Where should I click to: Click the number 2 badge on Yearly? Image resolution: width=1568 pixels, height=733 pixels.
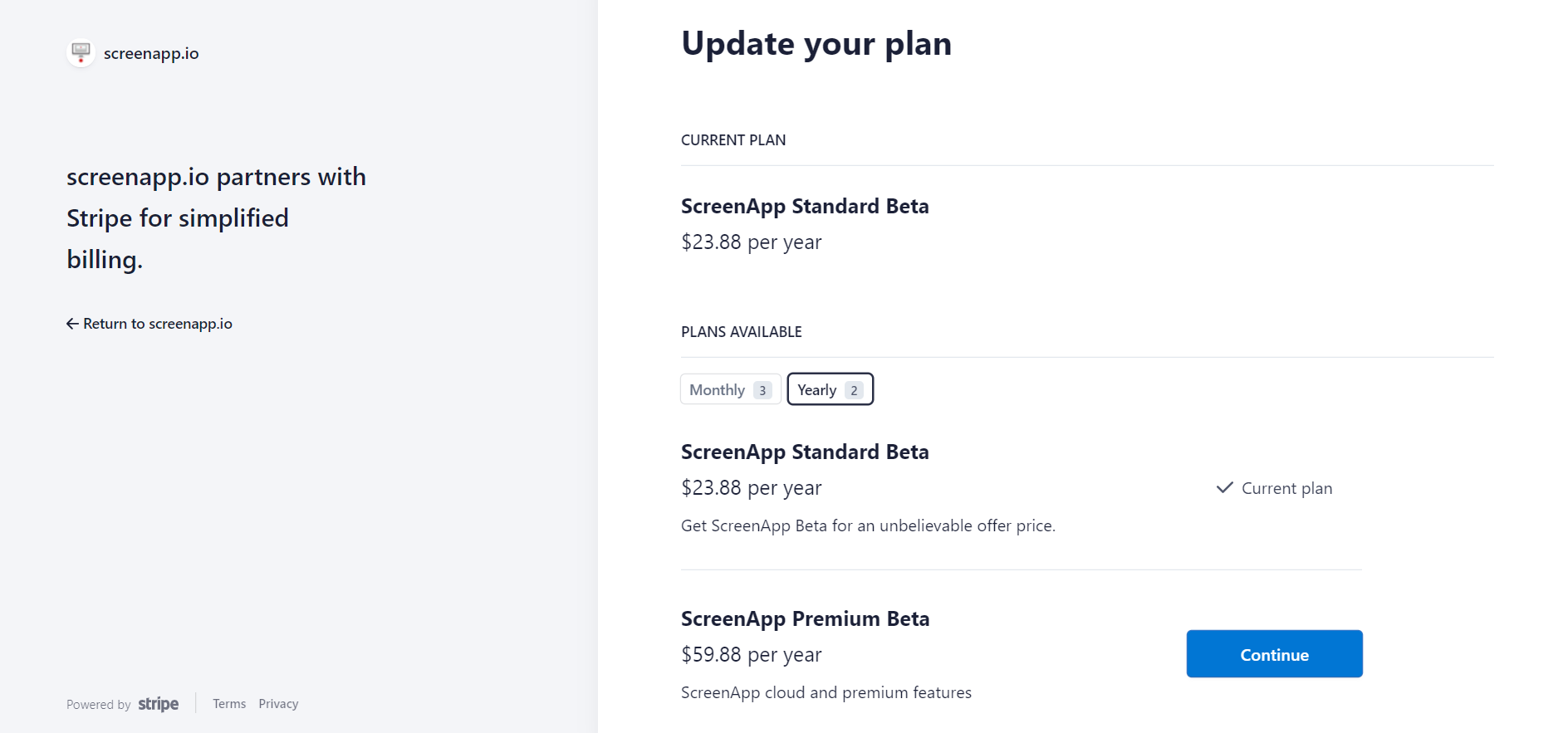click(x=854, y=390)
